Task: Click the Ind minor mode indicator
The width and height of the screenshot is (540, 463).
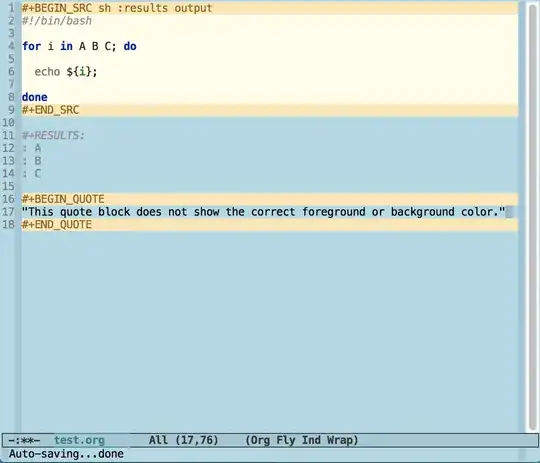Action: click(x=311, y=440)
